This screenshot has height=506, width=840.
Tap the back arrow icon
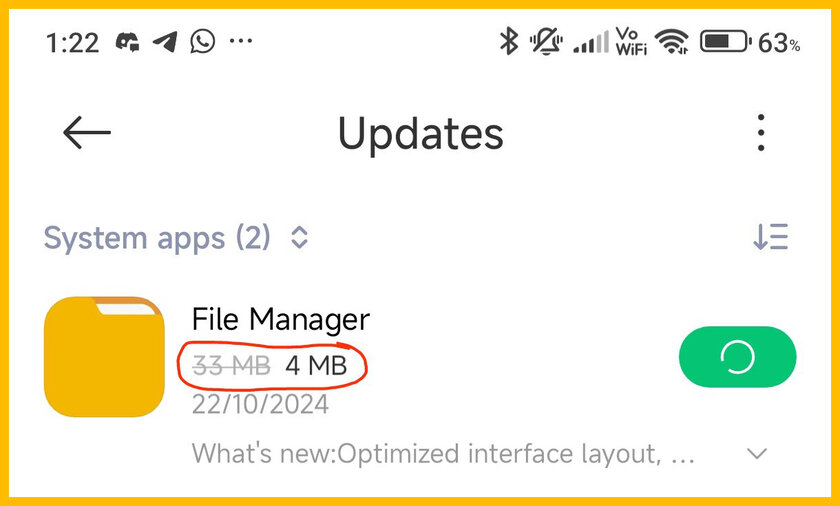pos(87,132)
